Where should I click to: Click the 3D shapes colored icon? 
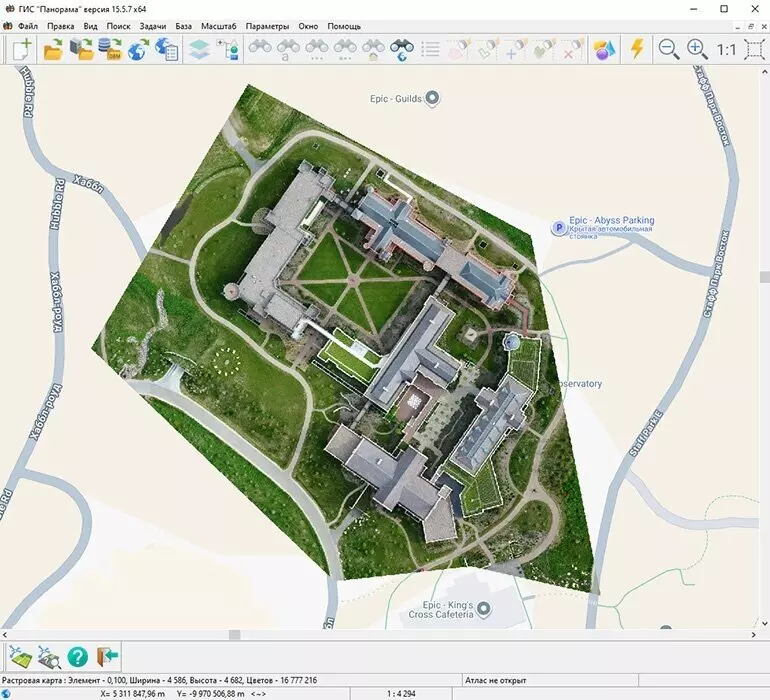point(605,50)
